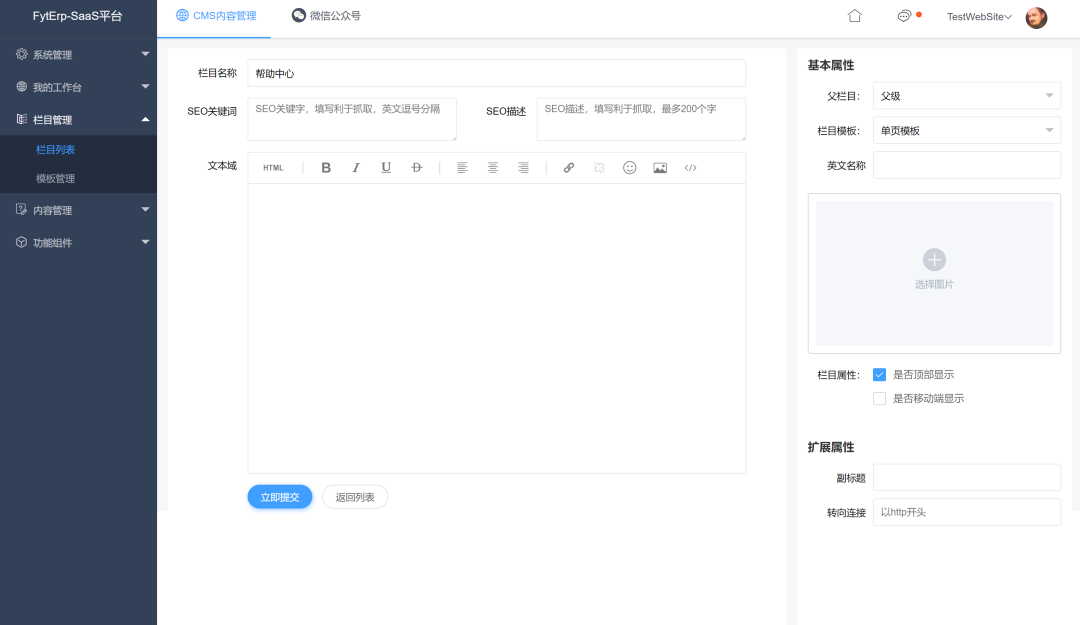Click the 立即提交 submit button
Image resolution: width=1080 pixels, height=625 pixels.
pos(279,496)
